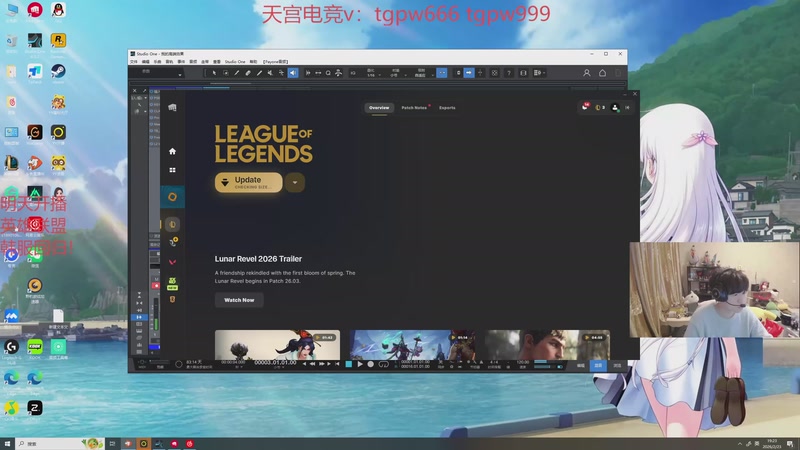Image resolution: width=800 pixels, height=450 pixels.
Task: Switch to the Overview tab in Riot Client
Action: click(x=379, y=108)
